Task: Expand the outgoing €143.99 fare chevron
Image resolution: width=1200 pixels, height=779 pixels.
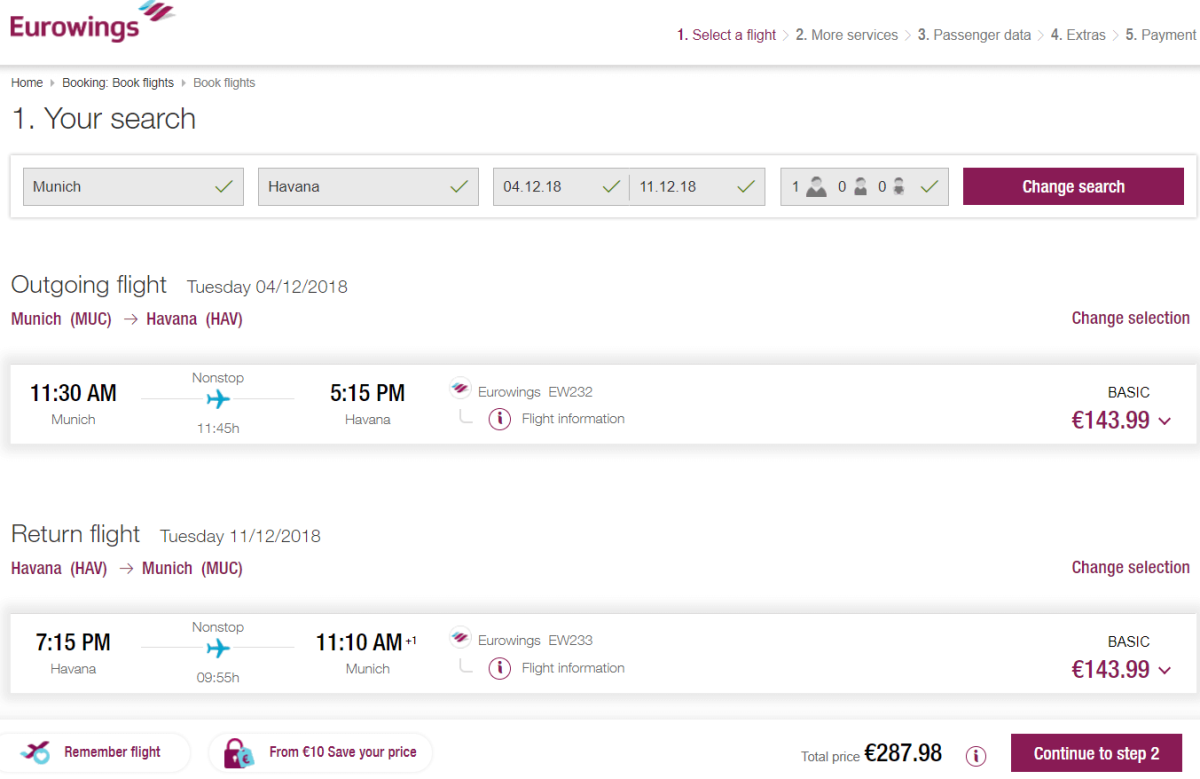Action: click(1164, 421)
